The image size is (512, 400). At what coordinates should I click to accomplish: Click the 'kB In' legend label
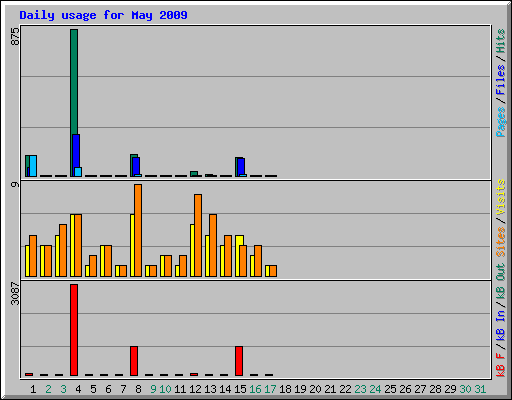pyautogui.click(x=500, y=325)
